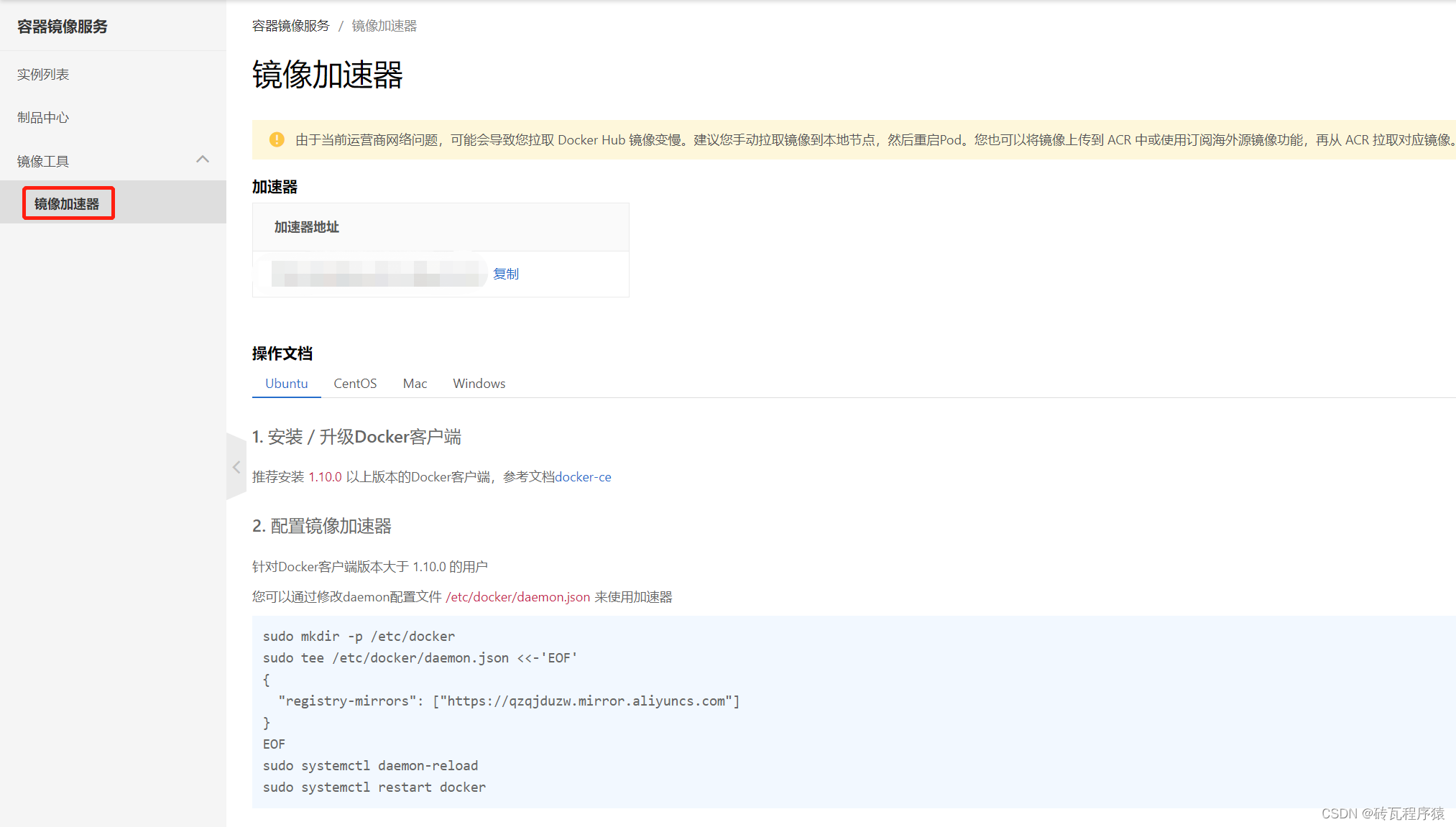The width and height of the screenshot is (1456, 827).
Task: Click the sudo systemctl restart docker line
Action: (374, 787)
